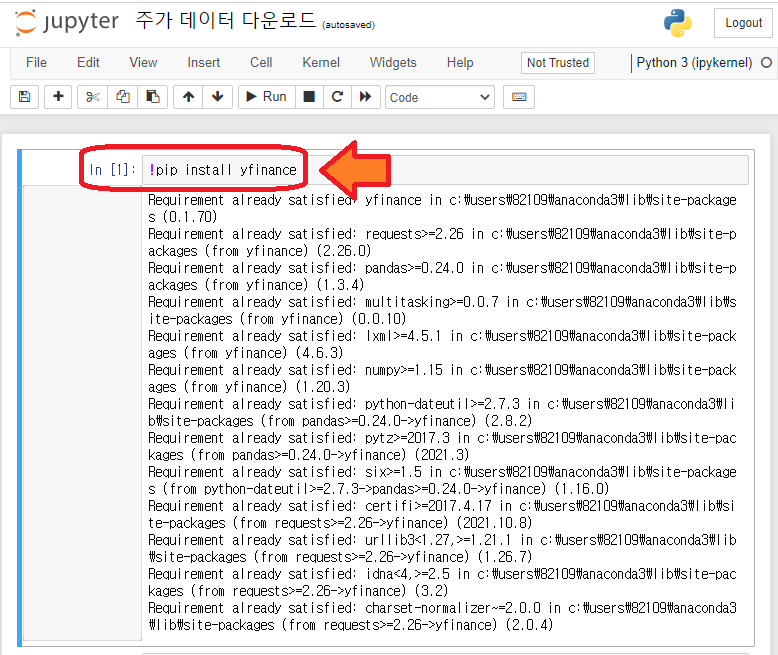Click the output collapse area left of output

[x=82, y=413]
